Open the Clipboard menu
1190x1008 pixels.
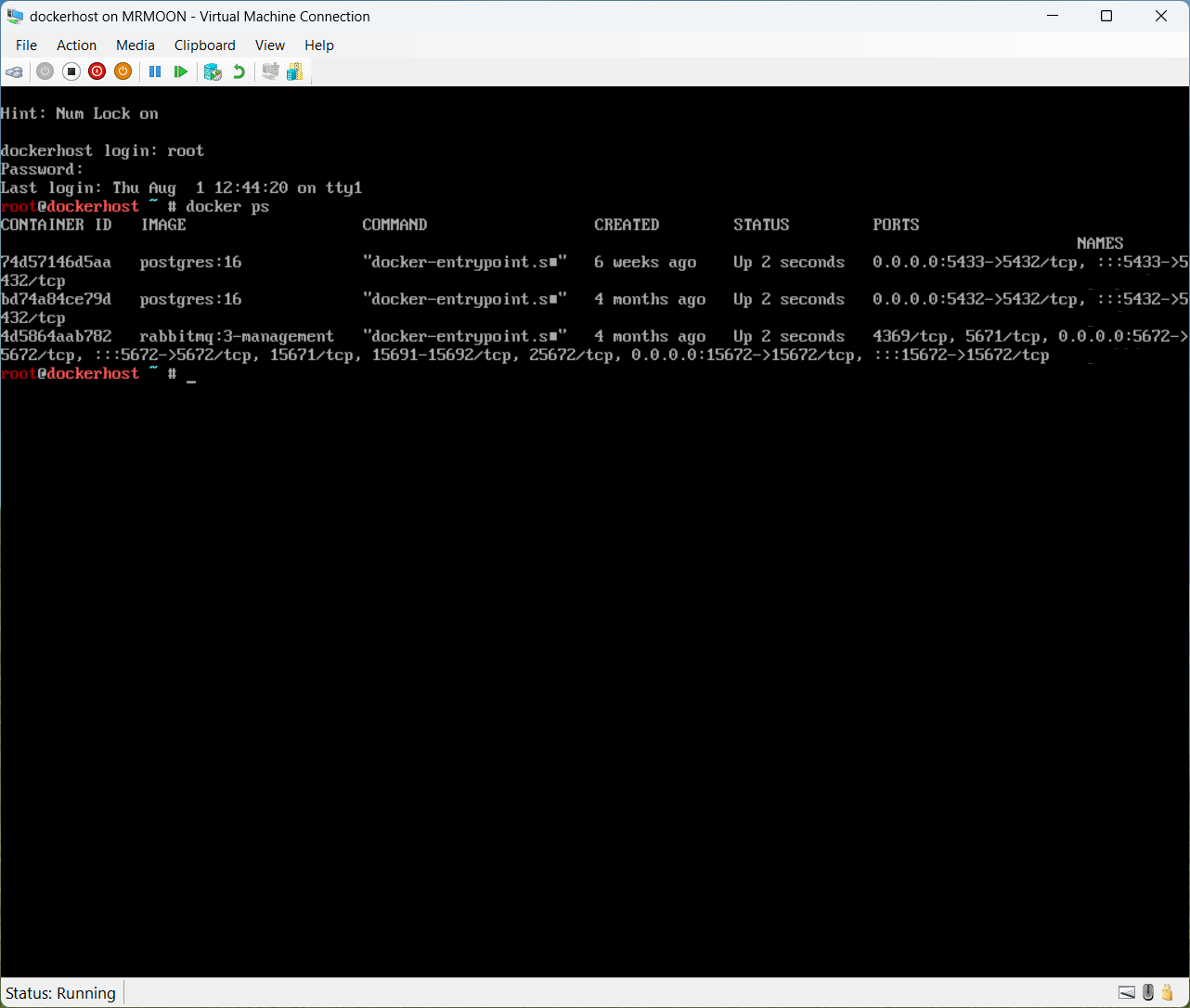205,45
